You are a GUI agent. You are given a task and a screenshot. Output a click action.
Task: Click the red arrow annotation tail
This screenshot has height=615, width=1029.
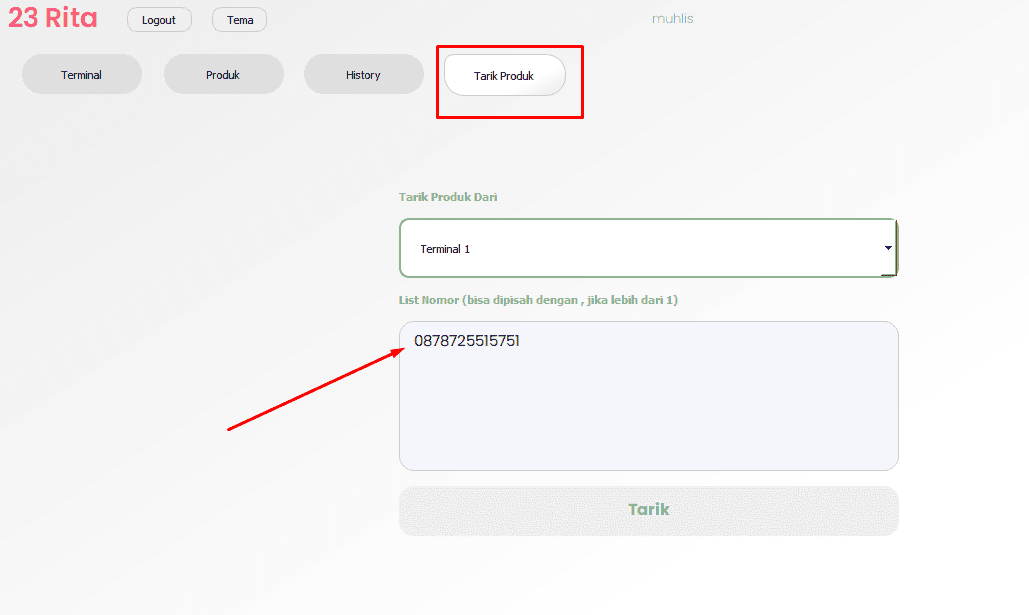pos(232,429)
